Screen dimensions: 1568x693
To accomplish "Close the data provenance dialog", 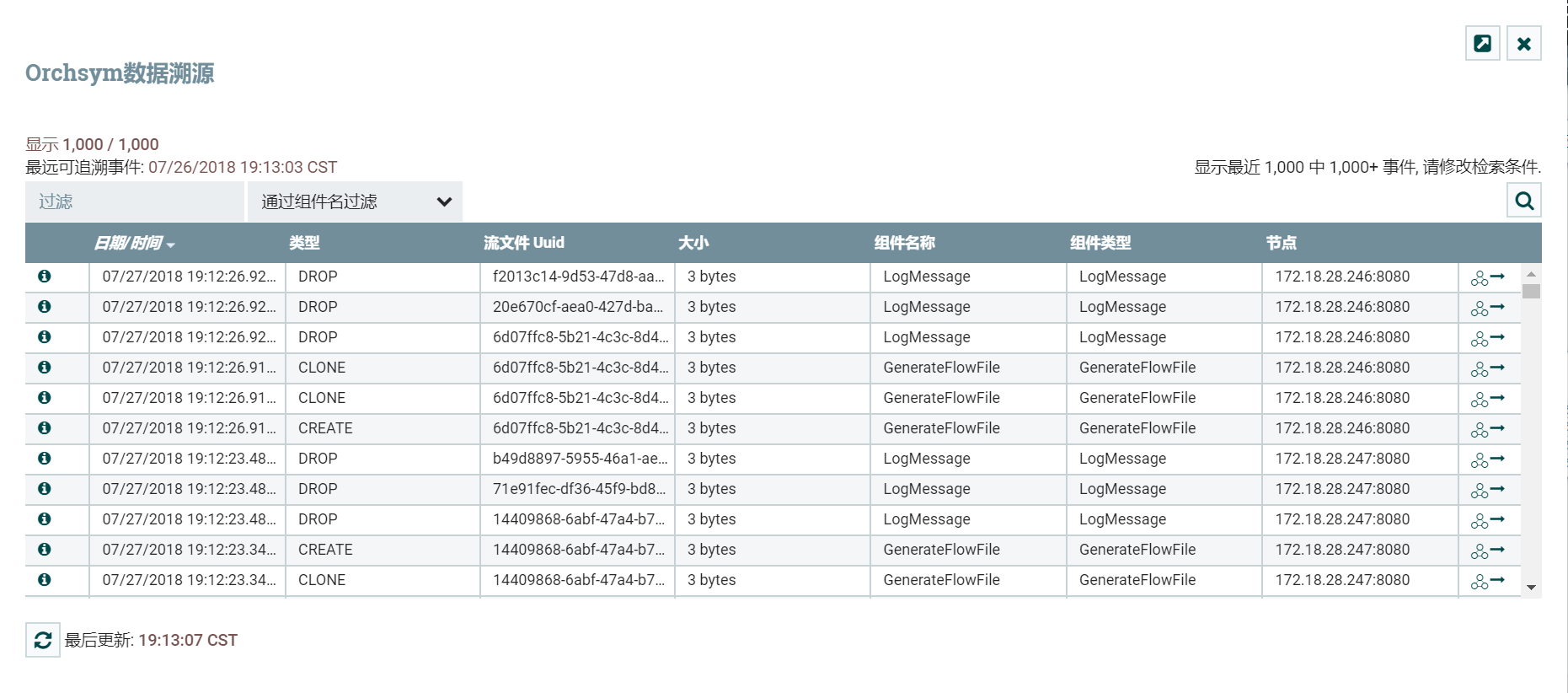I will [1523, 43].
